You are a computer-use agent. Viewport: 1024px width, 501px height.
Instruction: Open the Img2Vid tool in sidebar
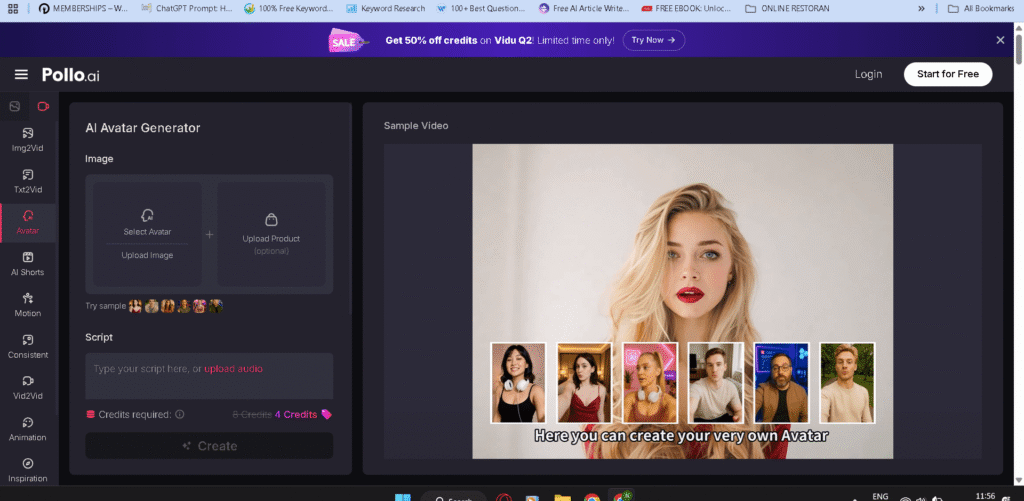click(27, 138)
